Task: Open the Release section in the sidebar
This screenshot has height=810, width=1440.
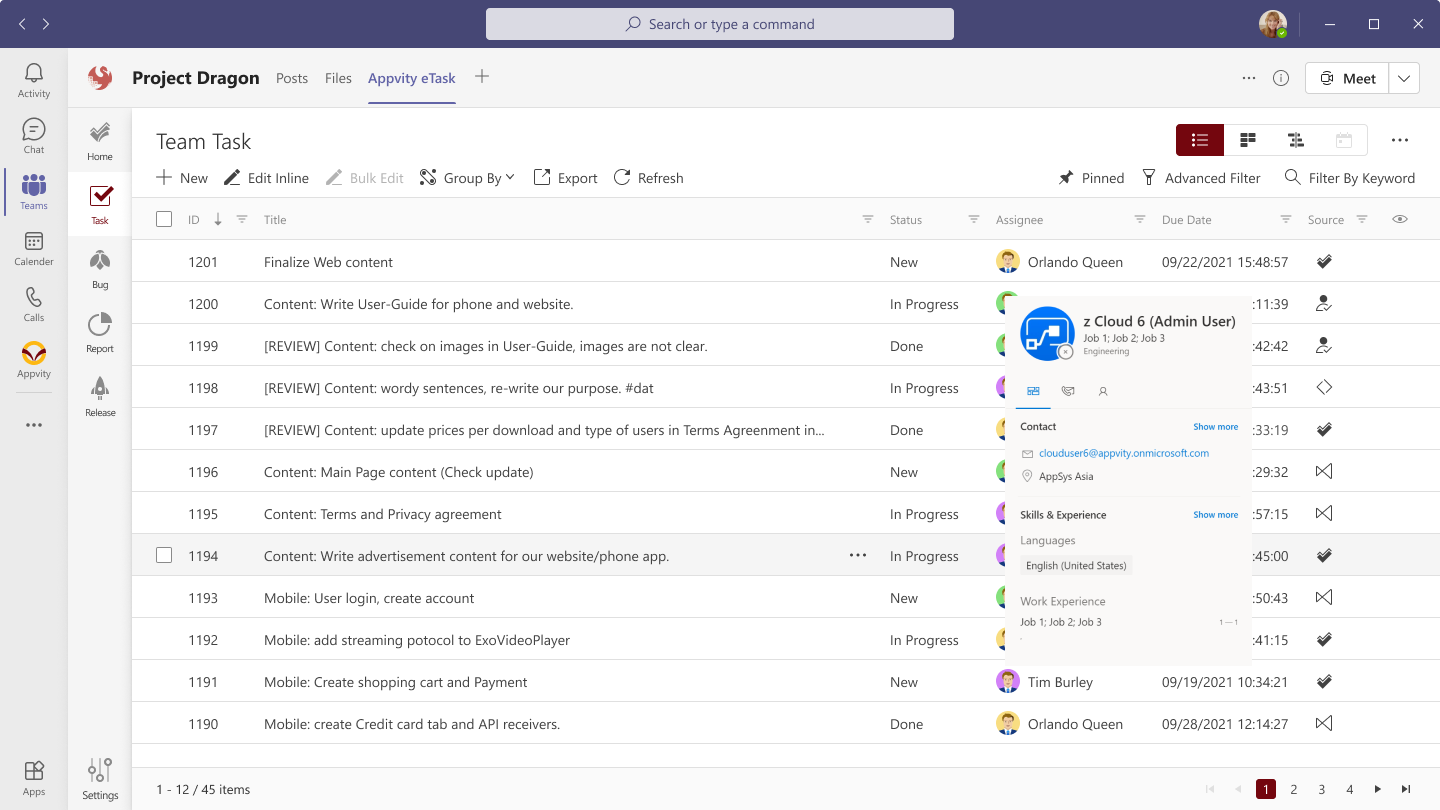Action: (99, 395)
